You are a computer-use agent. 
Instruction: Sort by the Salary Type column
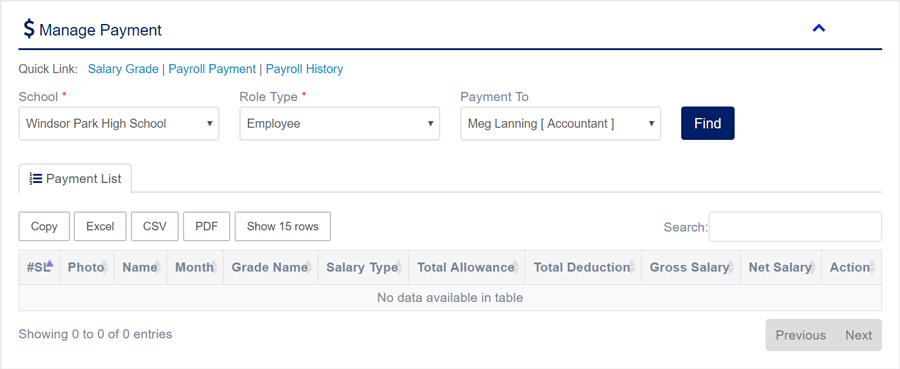coord(363,267)
